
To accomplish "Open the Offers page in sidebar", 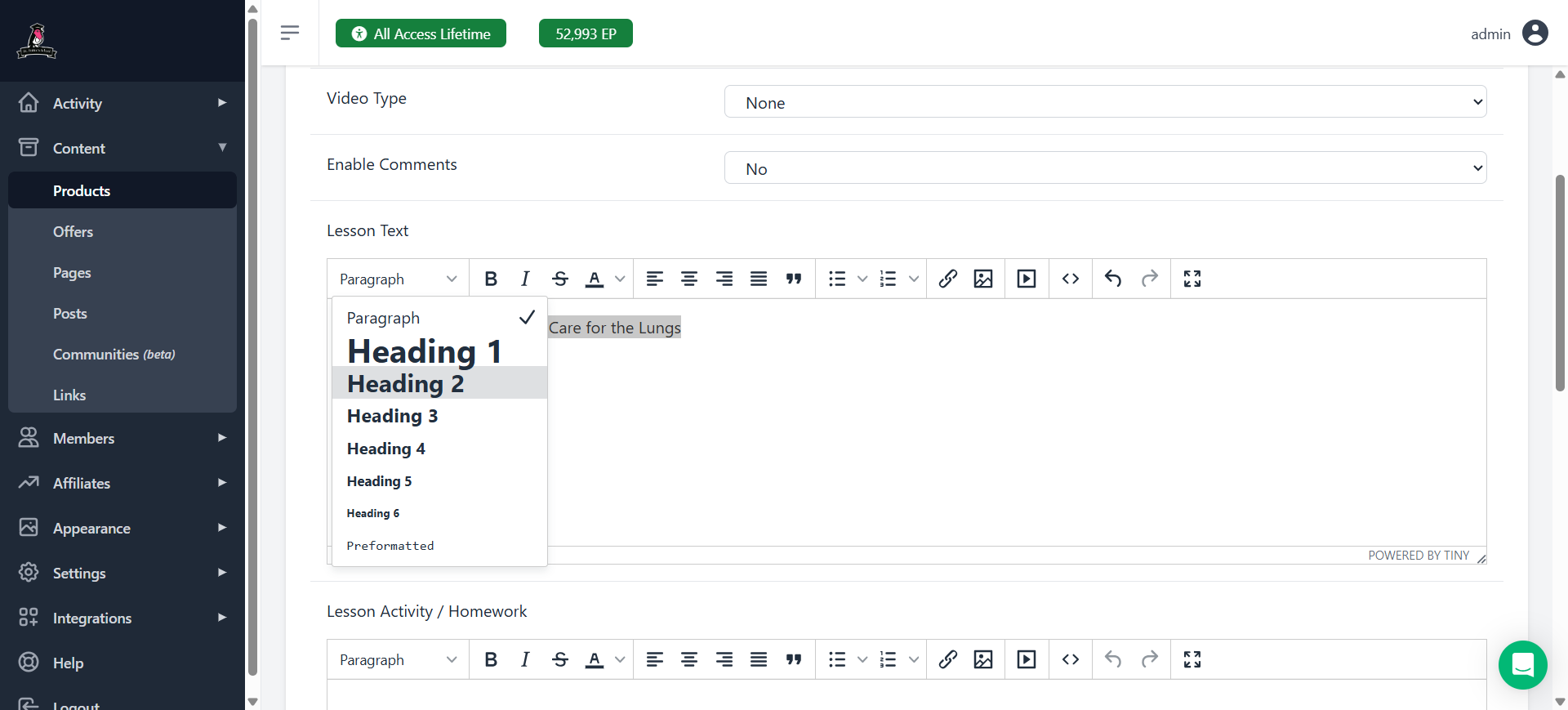I will [x=73, y=232].
